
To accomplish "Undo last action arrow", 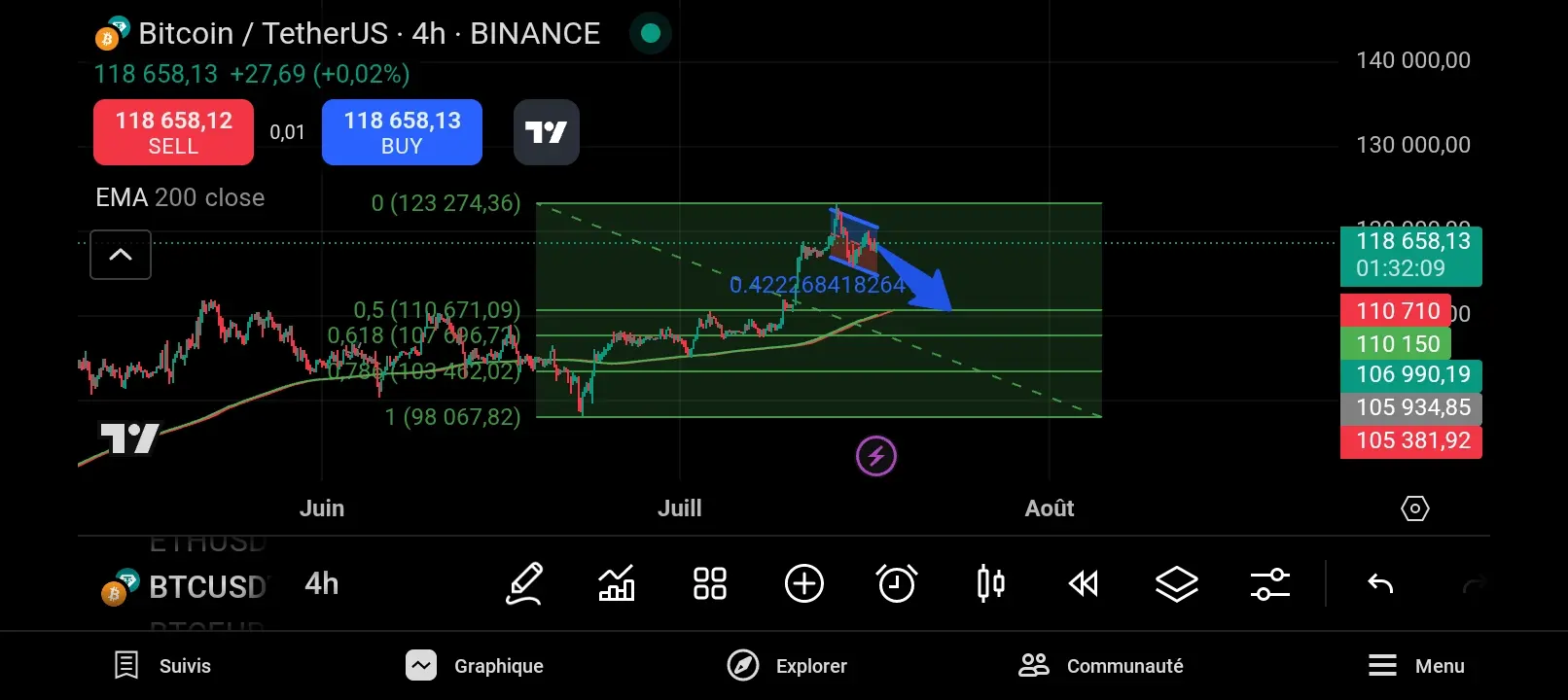I will (x=1380, y=583).
